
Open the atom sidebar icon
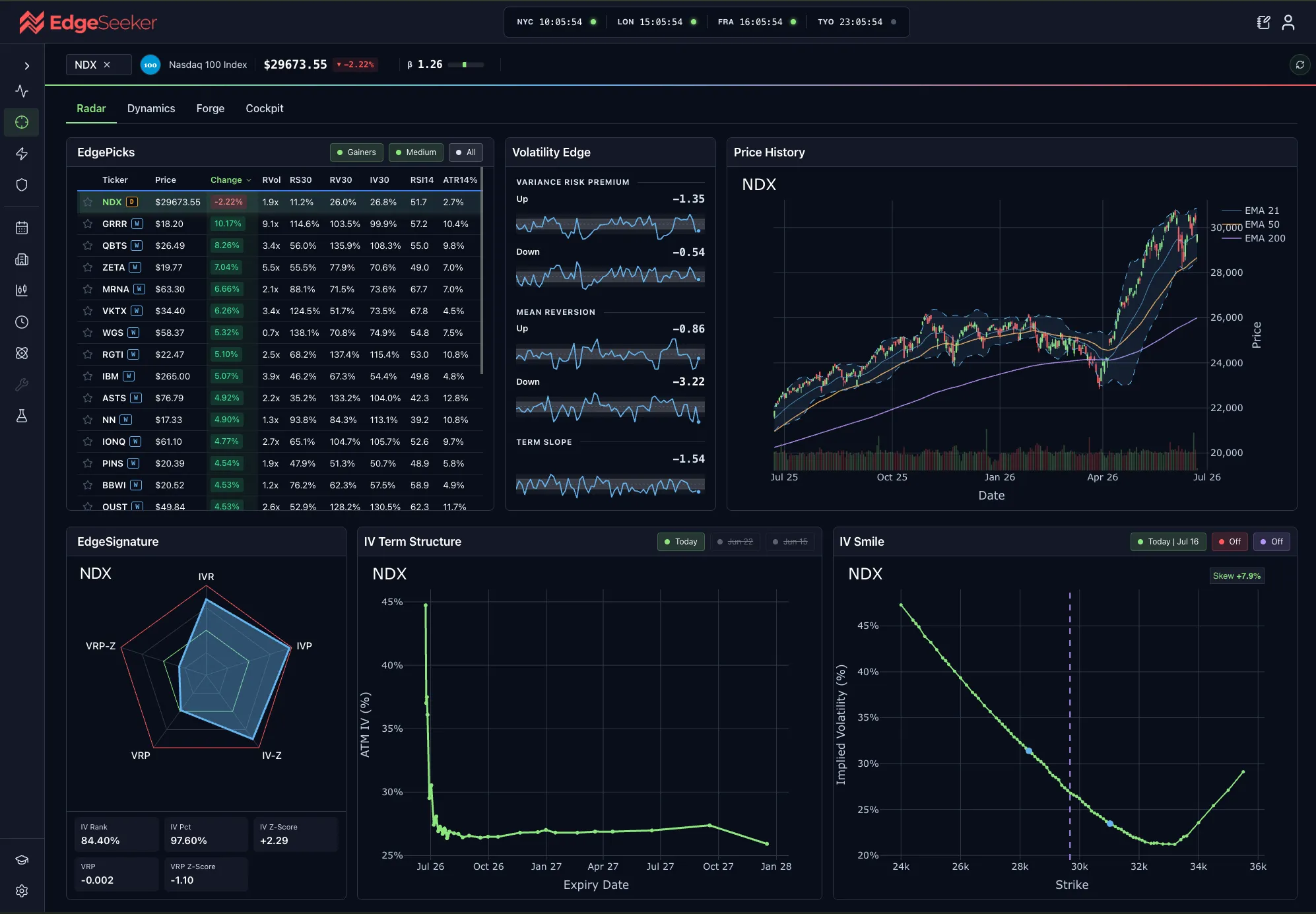click(22, 353)
